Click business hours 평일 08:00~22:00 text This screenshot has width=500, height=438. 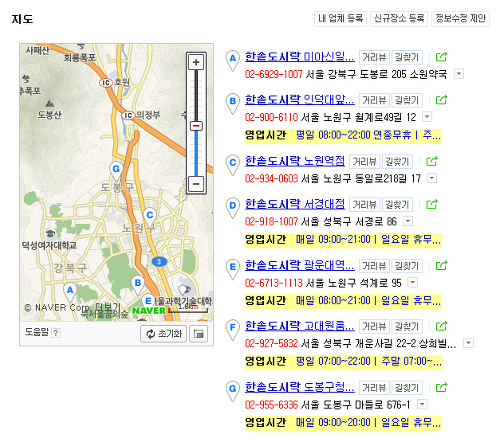[333, 135]
